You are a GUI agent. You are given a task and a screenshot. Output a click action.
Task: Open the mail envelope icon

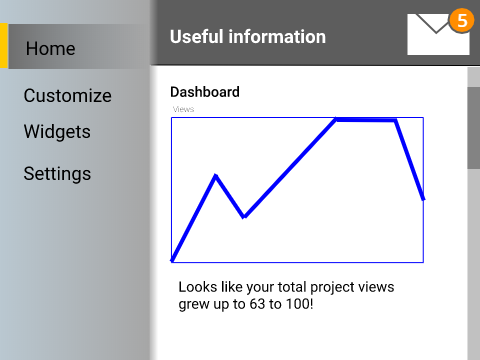point(438,34)
